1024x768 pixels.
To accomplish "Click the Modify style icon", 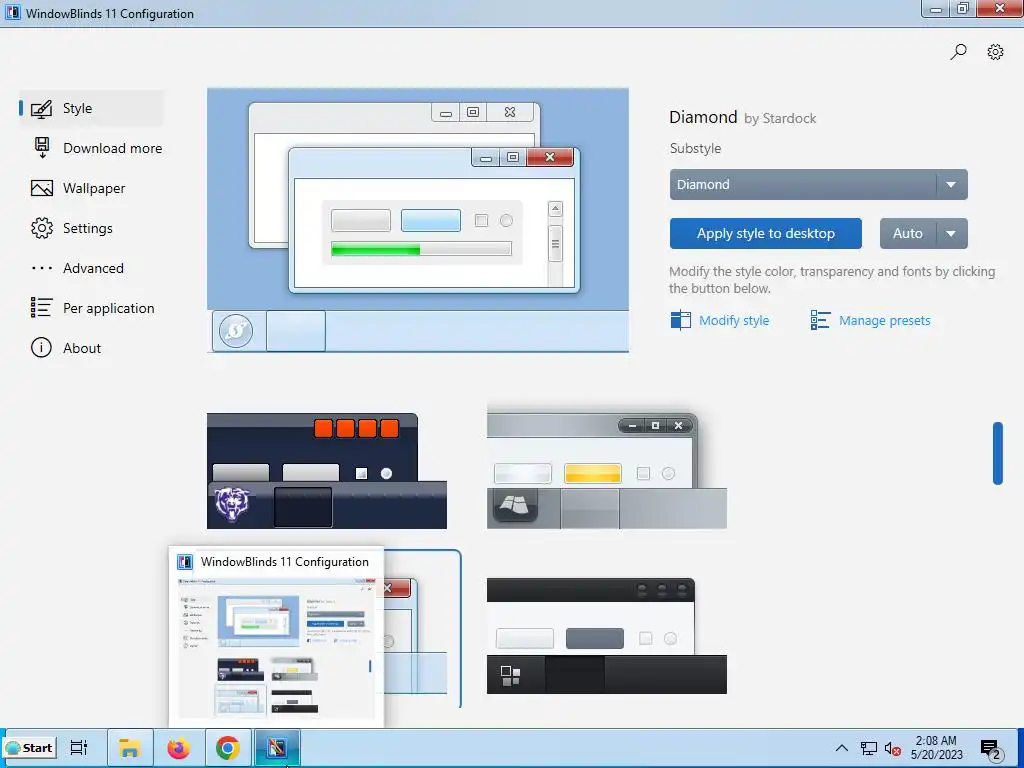I will [680, 320].
